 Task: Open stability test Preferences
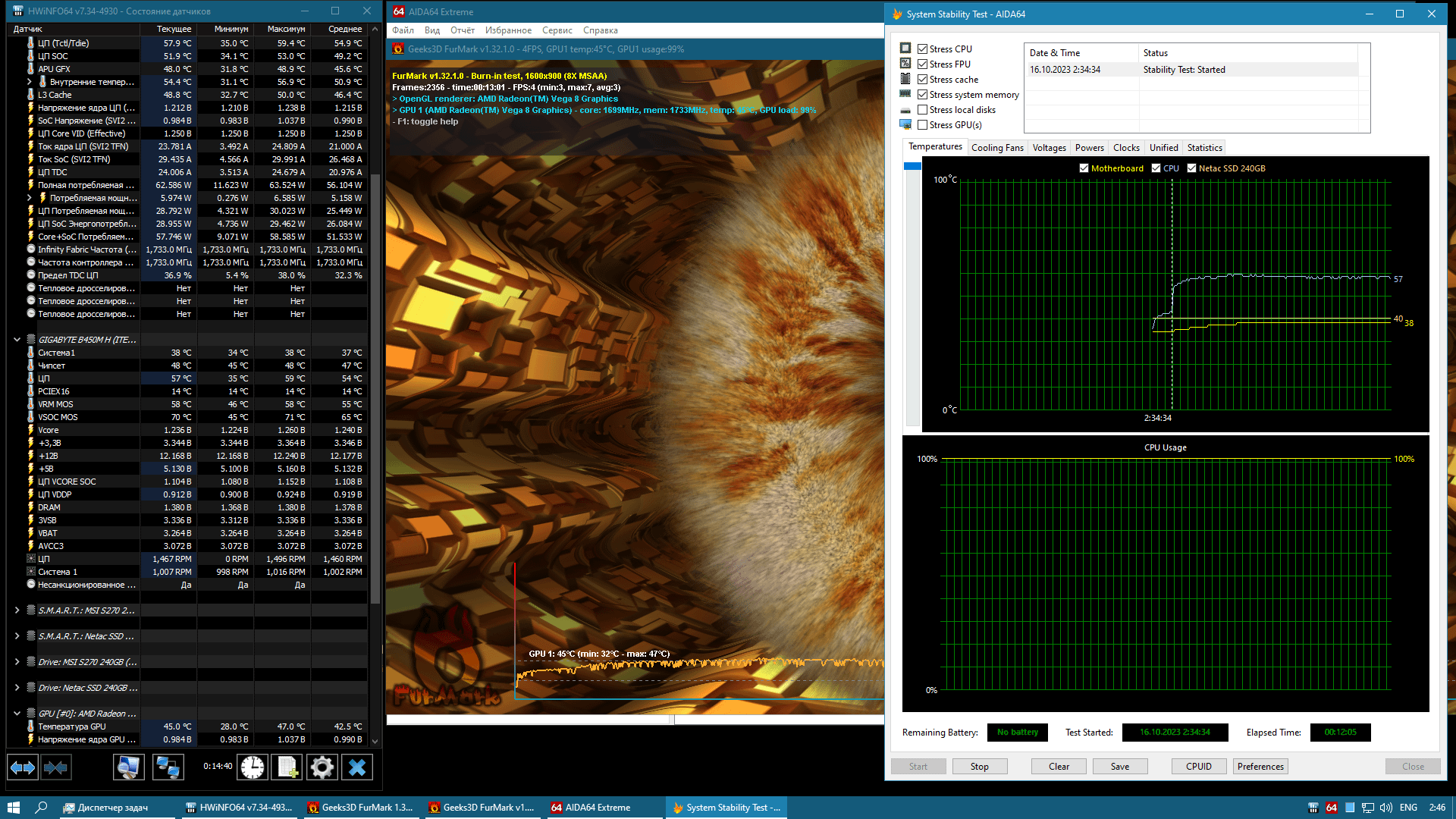[x=1260, y=767]
